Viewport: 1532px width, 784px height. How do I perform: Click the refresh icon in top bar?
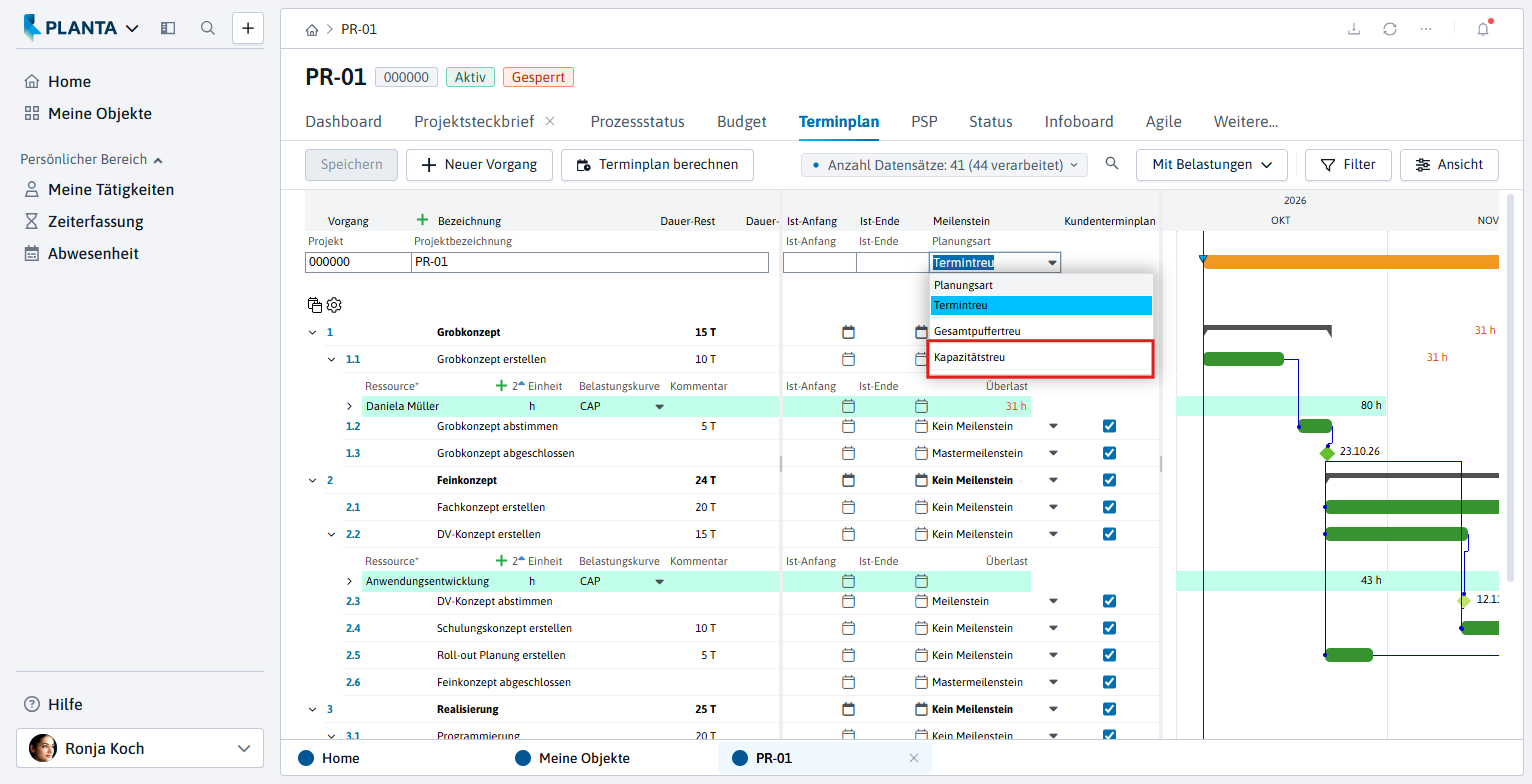tap(1390, 29)
